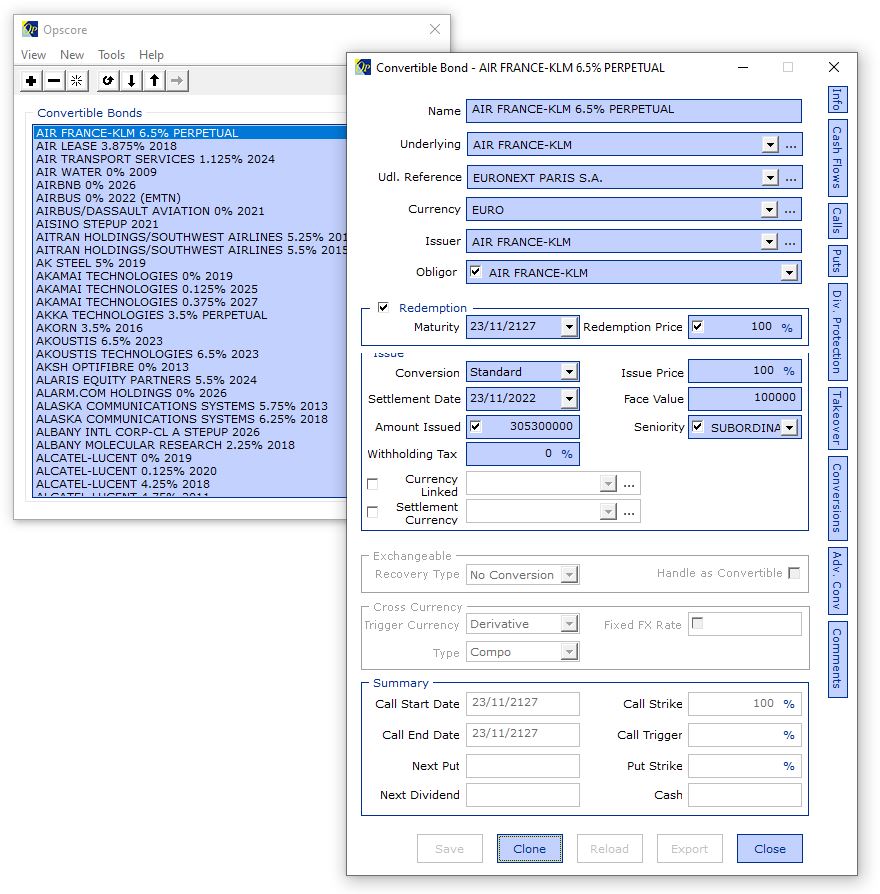
Task: Expand the Currency dropdown arrow
Action: (x=769, y=210)
